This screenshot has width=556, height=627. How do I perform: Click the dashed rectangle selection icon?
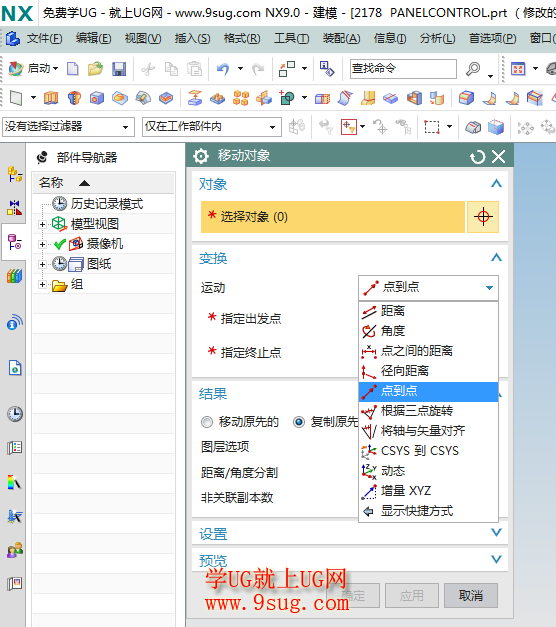click(432, 127)
